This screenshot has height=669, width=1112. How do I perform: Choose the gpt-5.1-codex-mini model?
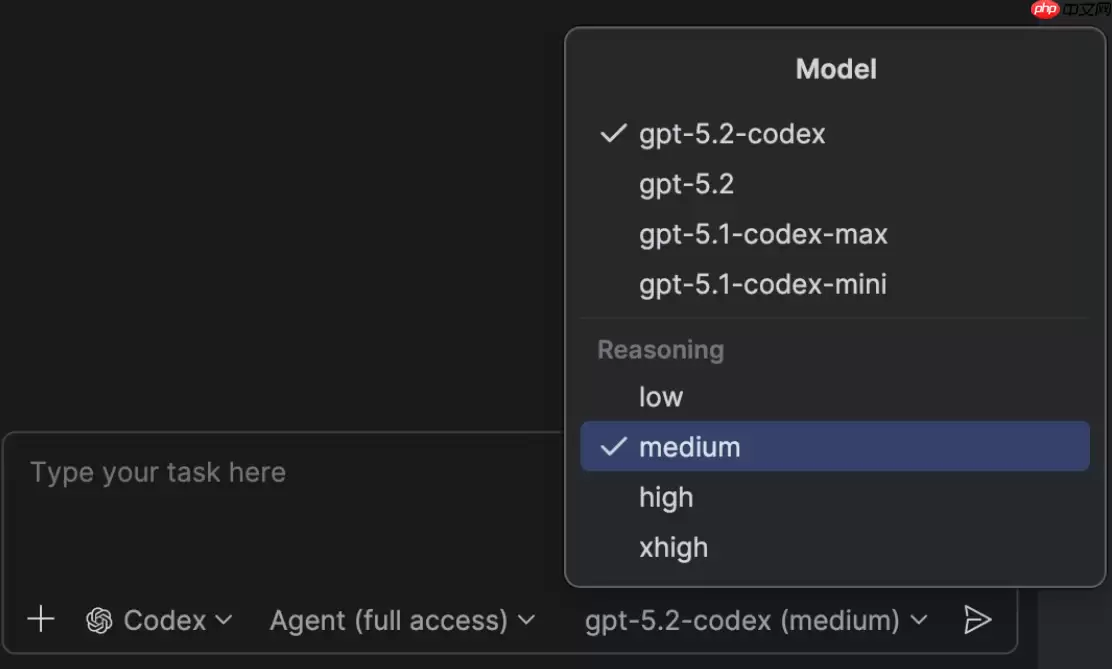tap(763, 284)
